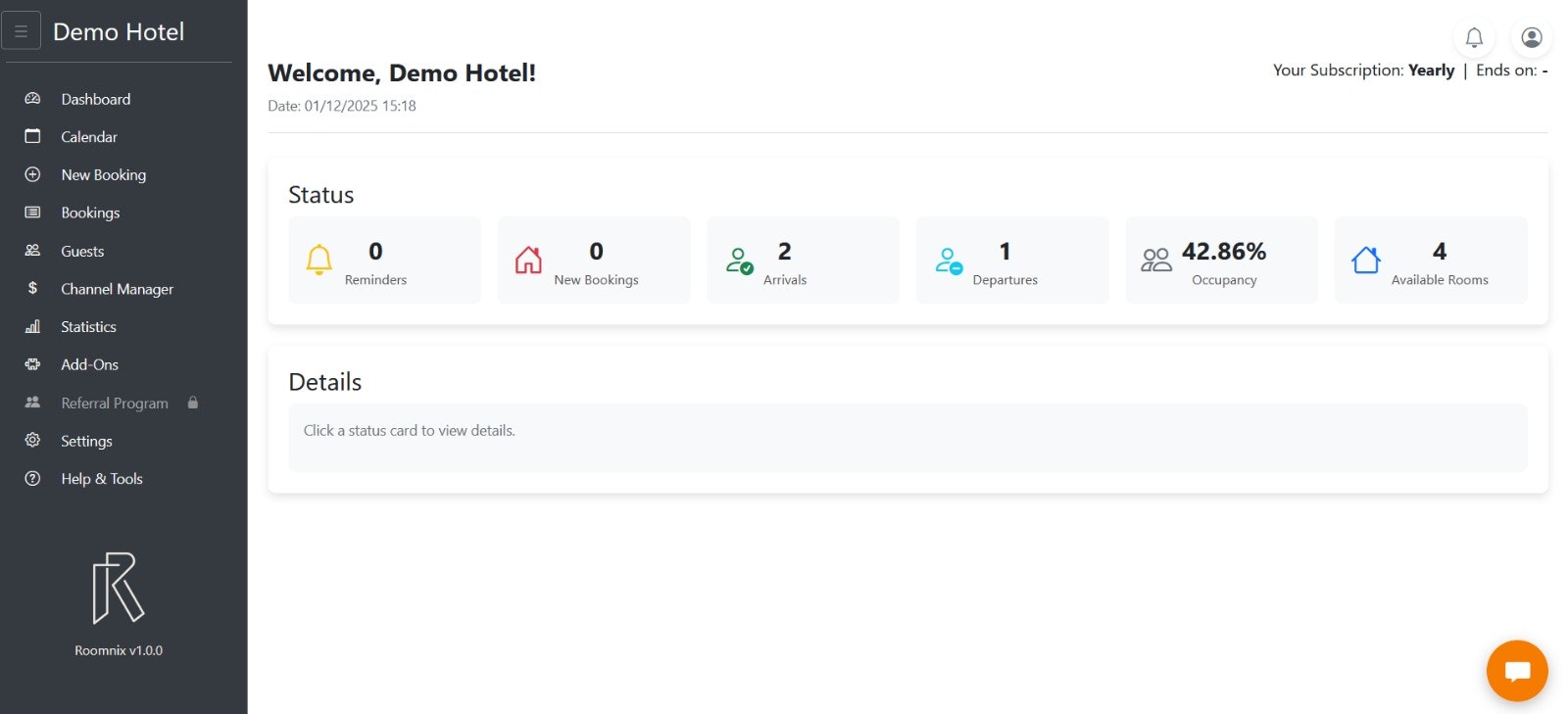Click the Settings gear icon in sidebar

click(32, 441)
